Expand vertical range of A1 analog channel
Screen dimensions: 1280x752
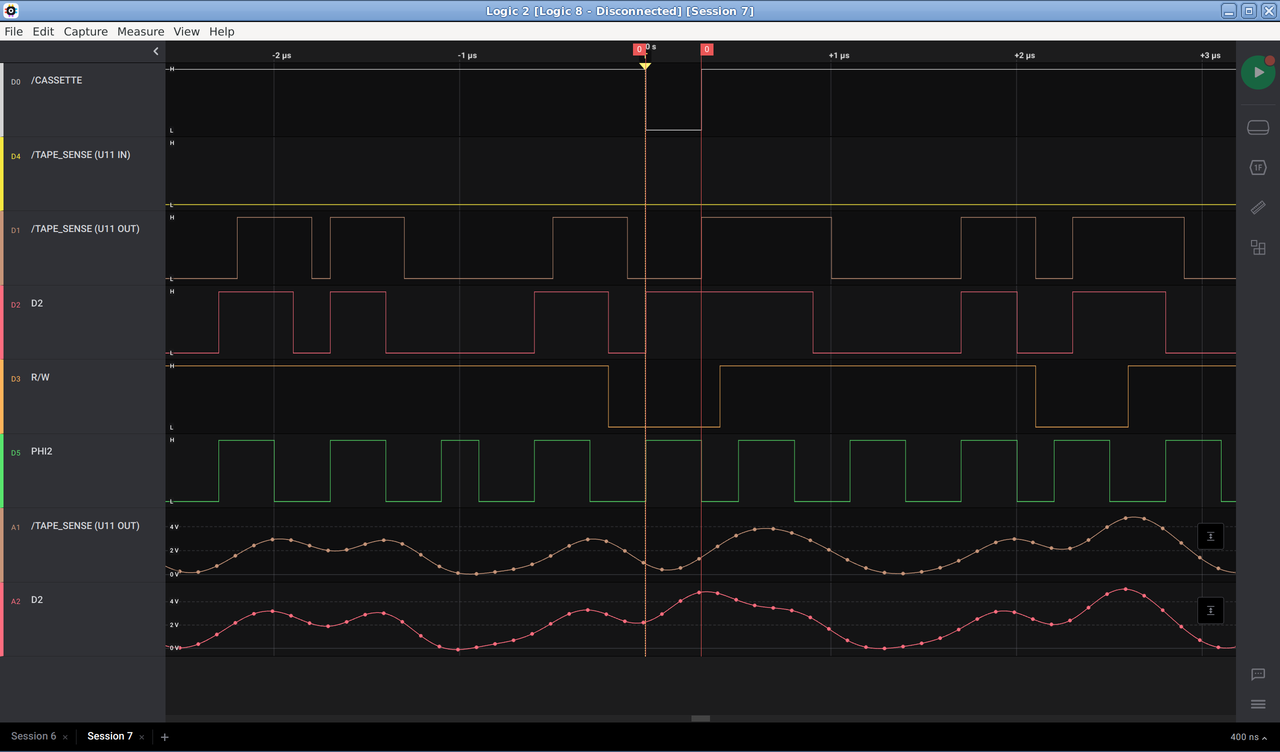click(1210, 536)
